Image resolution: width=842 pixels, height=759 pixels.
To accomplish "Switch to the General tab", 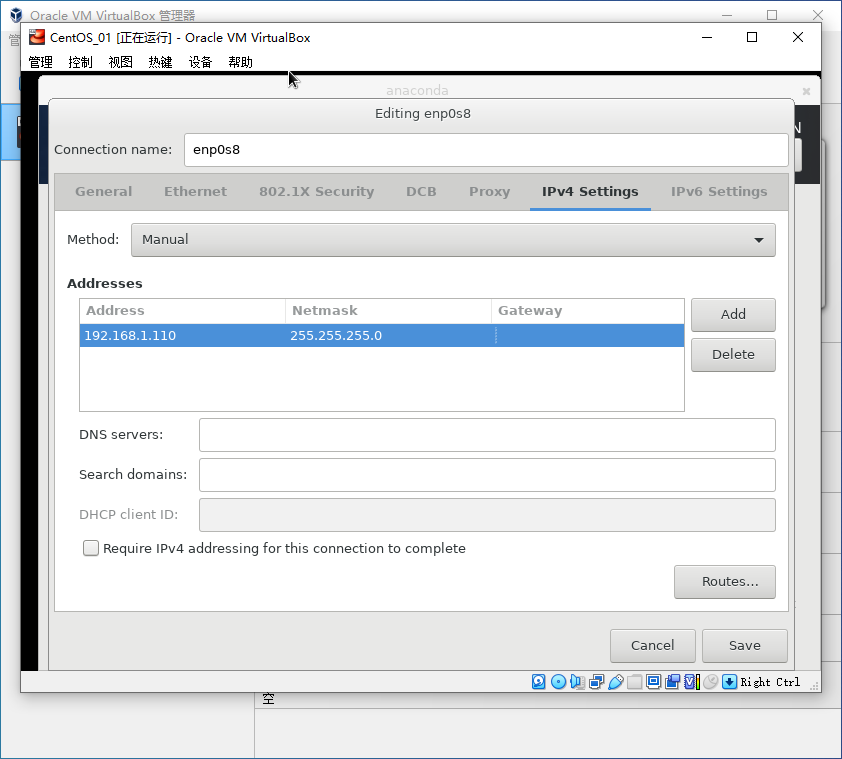I will pos(104,192).
